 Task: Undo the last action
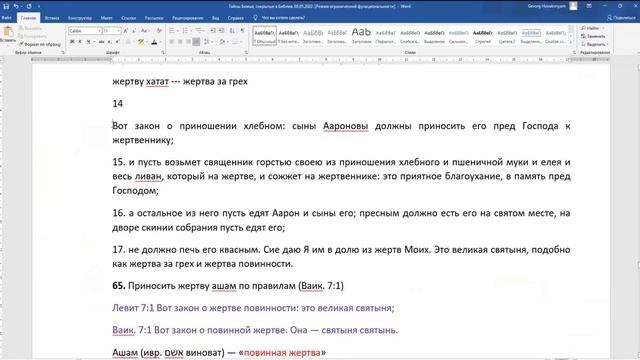click(16, 6)
